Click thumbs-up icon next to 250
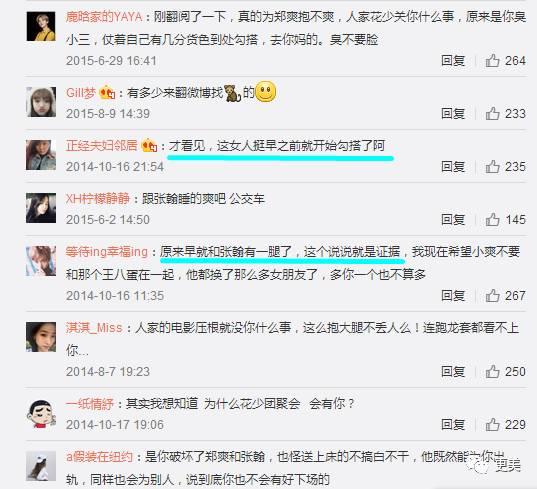This screenshot has width=537, height=489. tap(492, 372)
